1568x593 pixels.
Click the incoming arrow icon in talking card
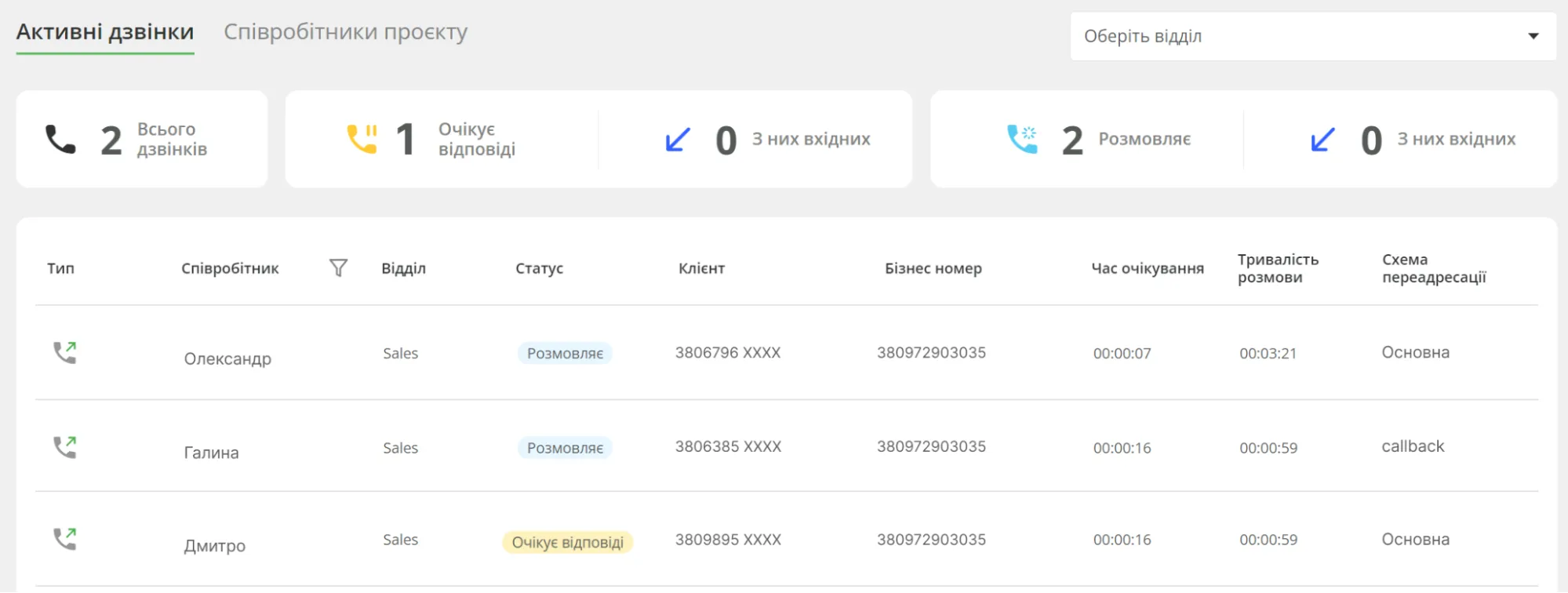1322,140
